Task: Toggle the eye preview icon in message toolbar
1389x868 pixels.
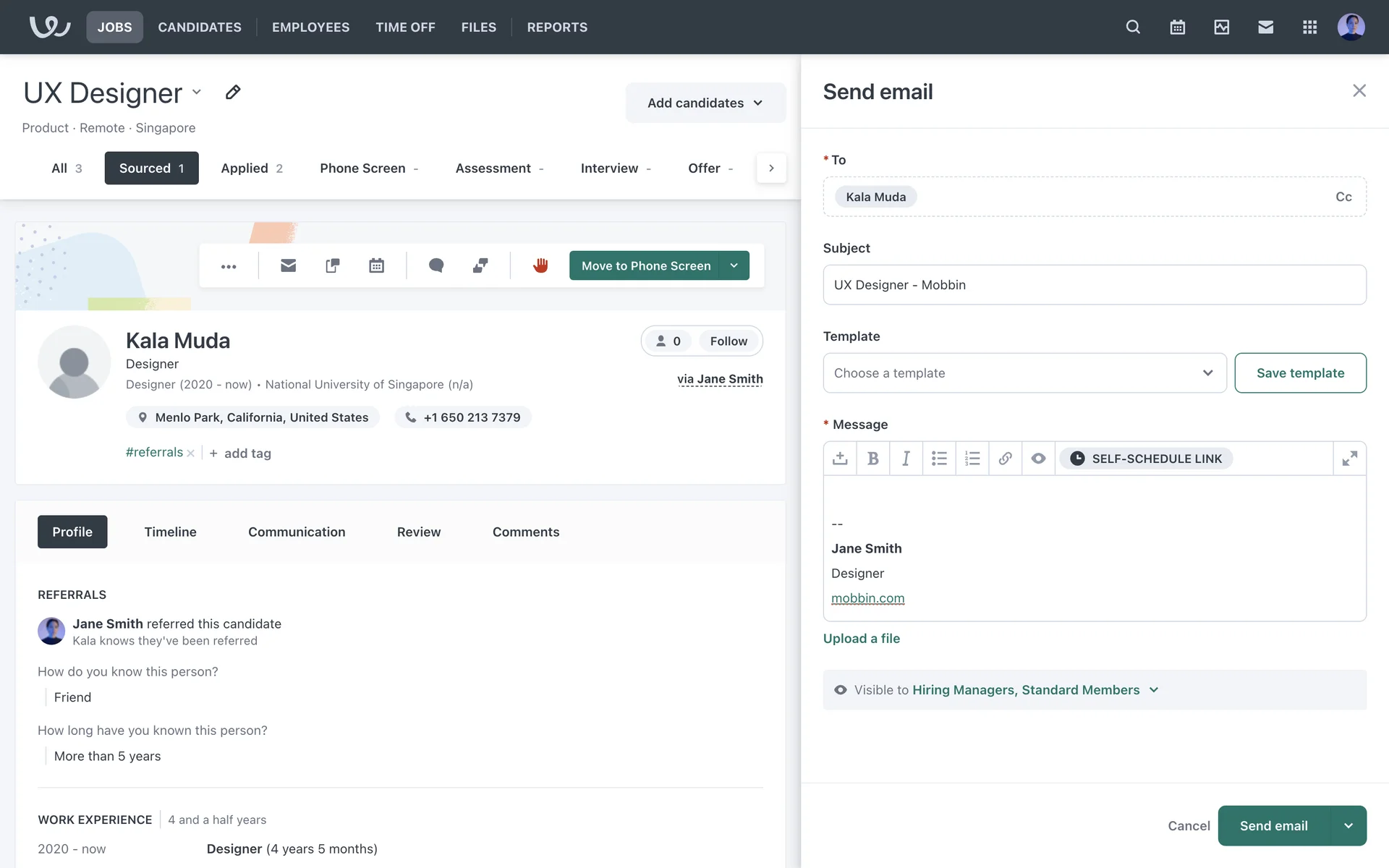Action: pos(1038,459)
